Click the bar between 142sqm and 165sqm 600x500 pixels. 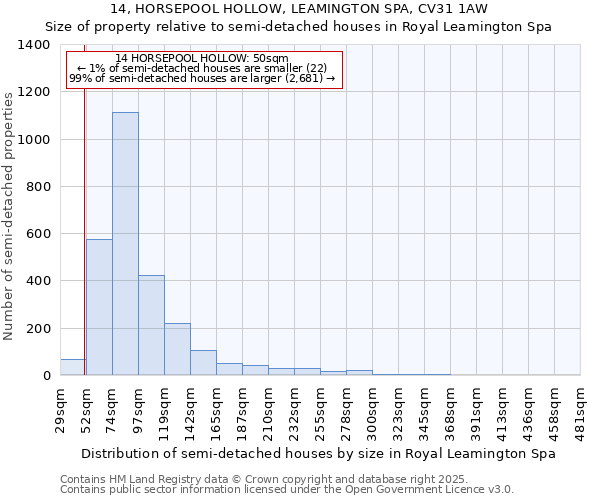203,363
